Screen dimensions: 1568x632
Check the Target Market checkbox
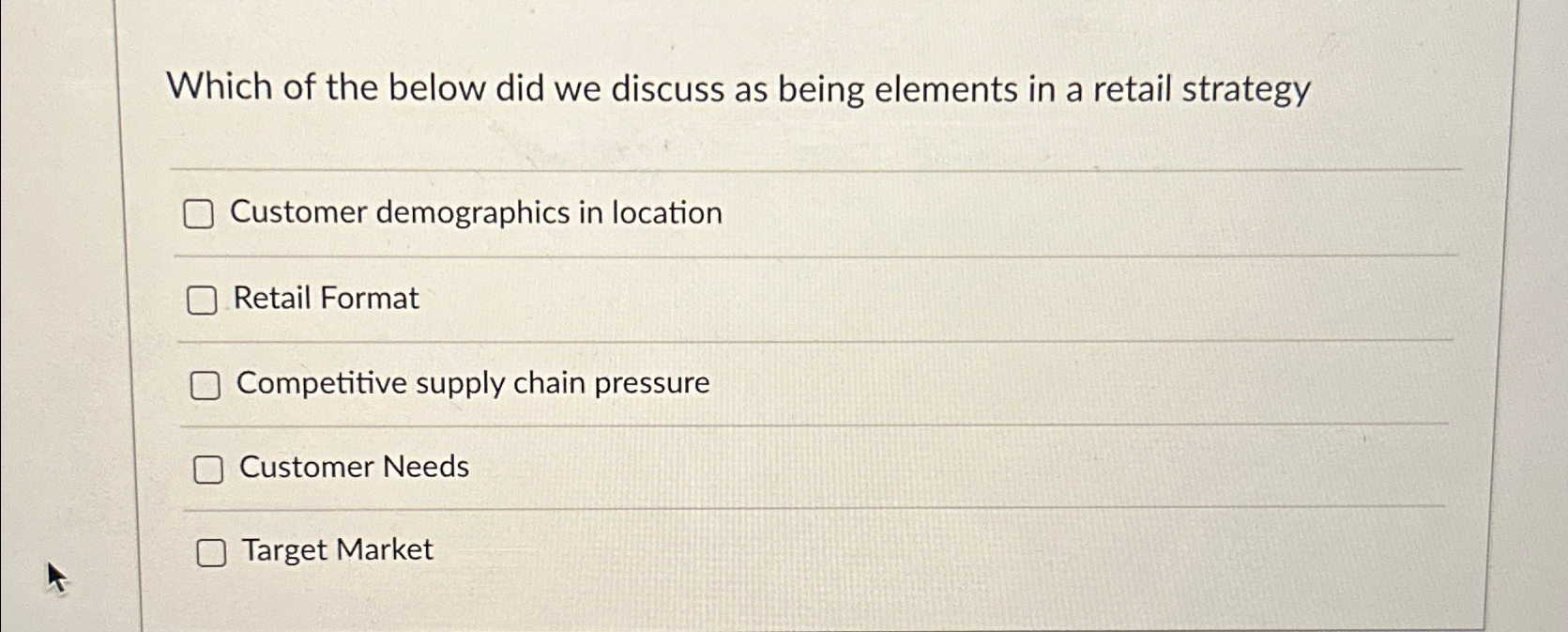(x=213, y=553)
